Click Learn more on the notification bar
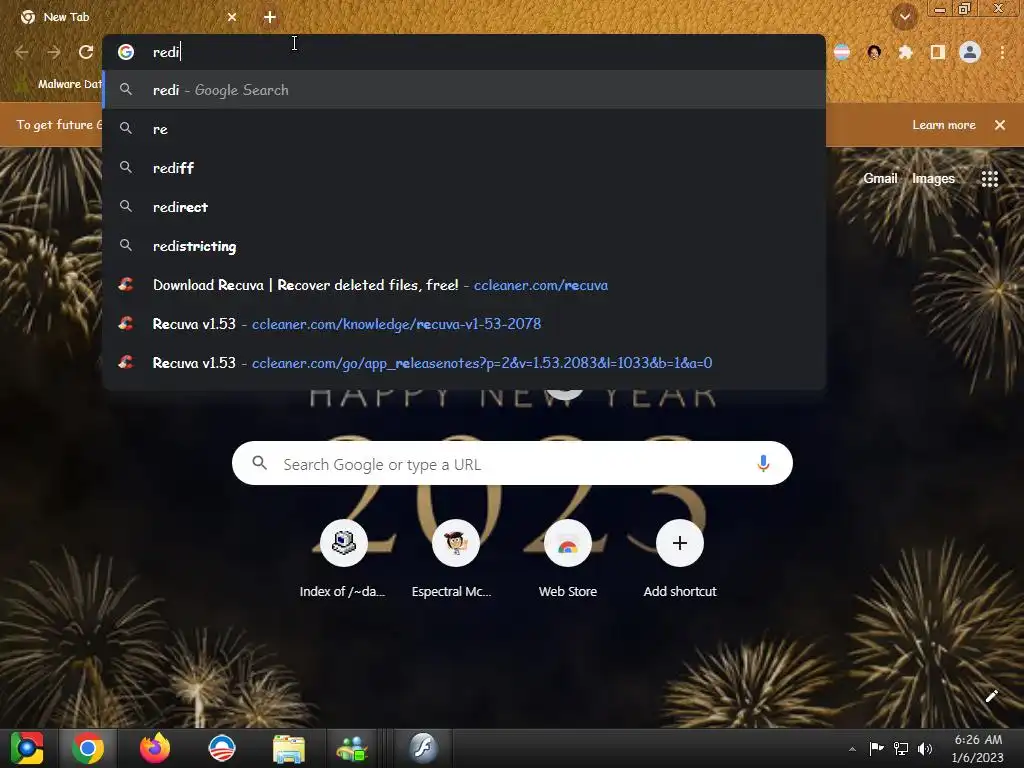The height and width of the screenshot is (768, 1024). coord(944,125)
